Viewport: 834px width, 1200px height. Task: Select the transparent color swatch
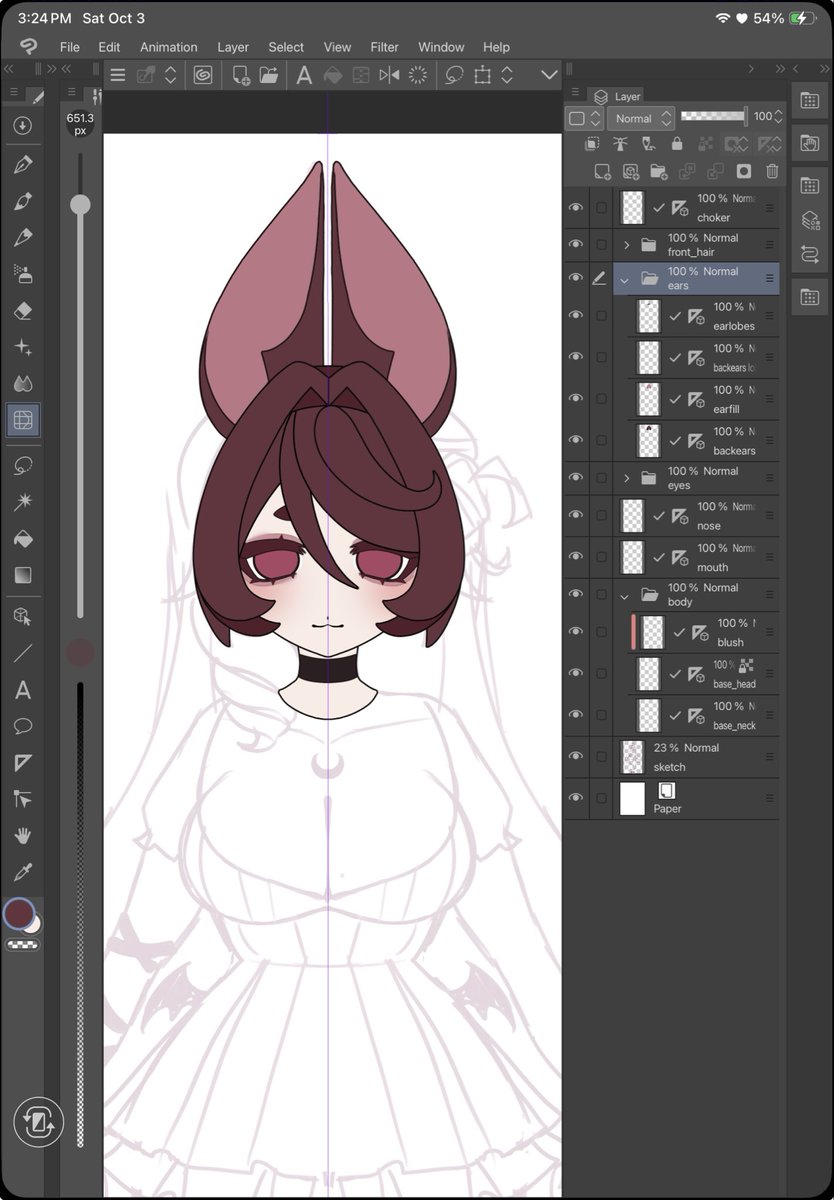(x=23, y=944)
